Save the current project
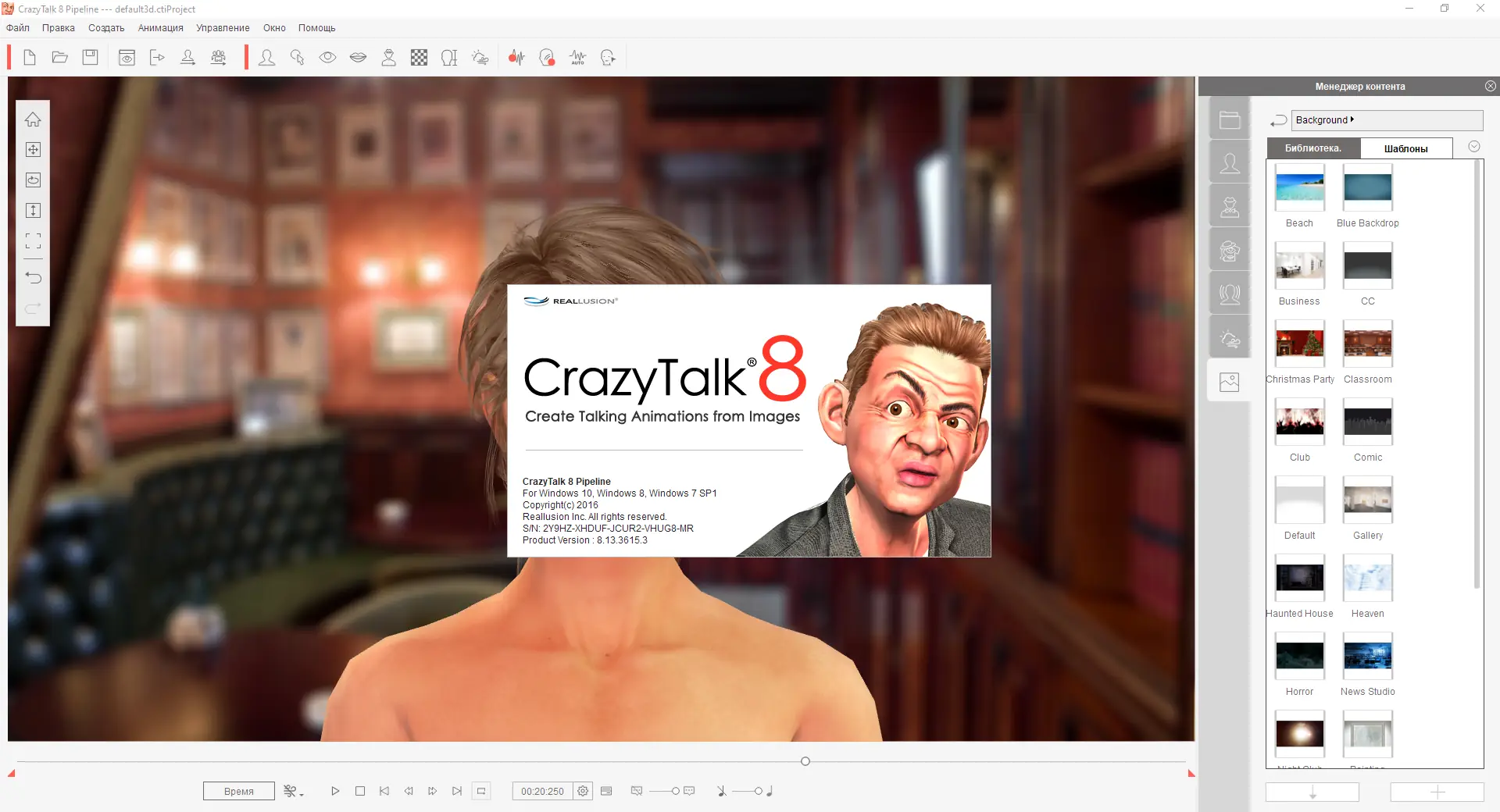The height and width of the screenshot is (812, 1500). tap(90, 56)
